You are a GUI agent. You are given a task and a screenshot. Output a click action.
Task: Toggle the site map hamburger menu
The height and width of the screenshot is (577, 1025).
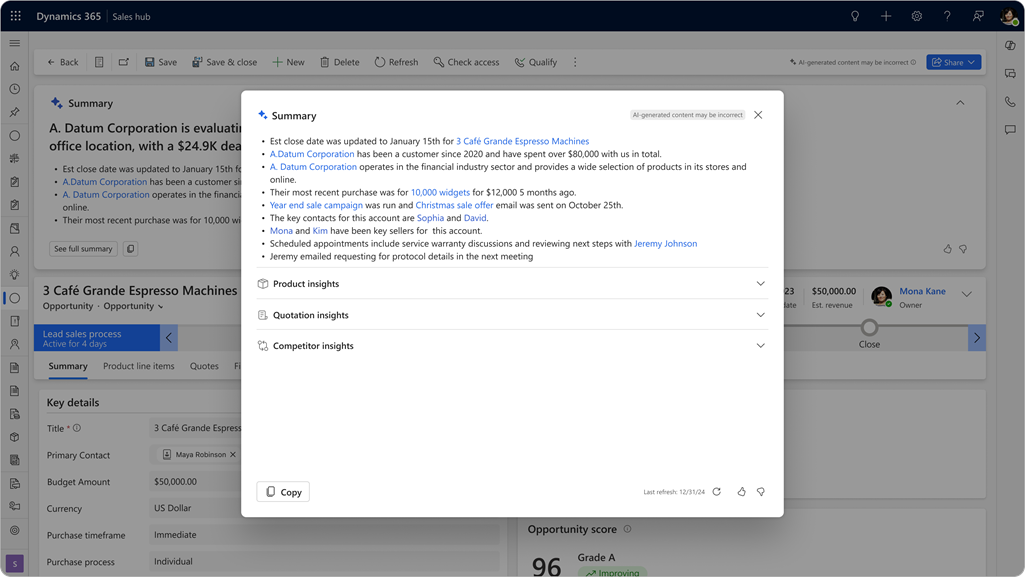[x=14, y=43]
